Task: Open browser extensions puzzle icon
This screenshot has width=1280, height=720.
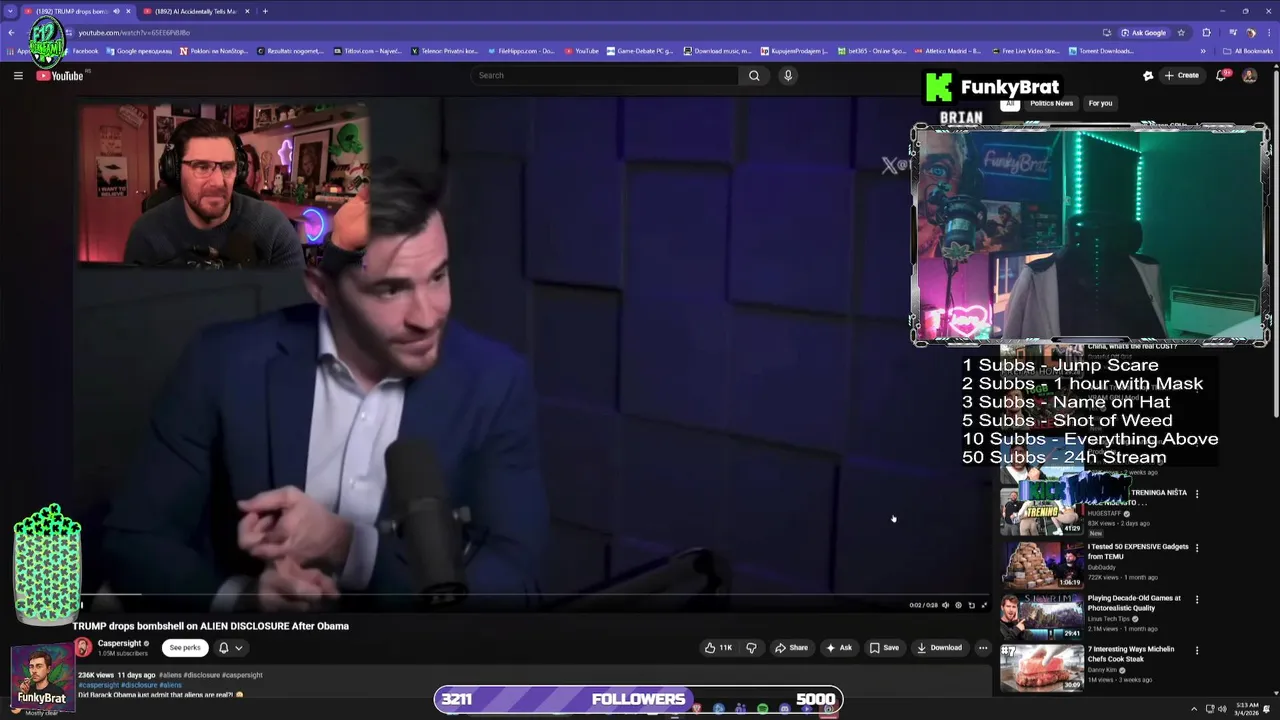Action: click(1206, 32)
